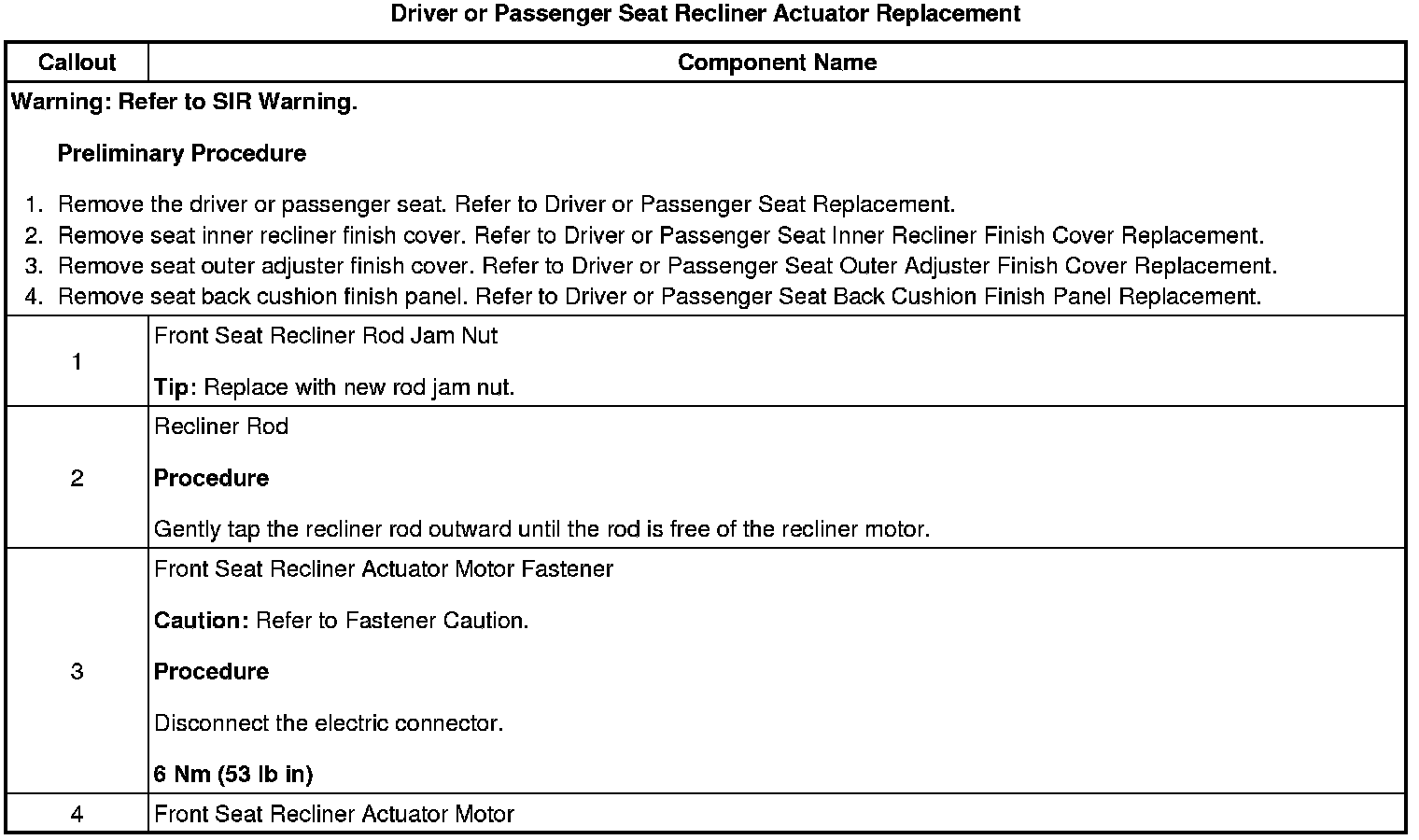Click callout number 4 cell

[77, 814]
